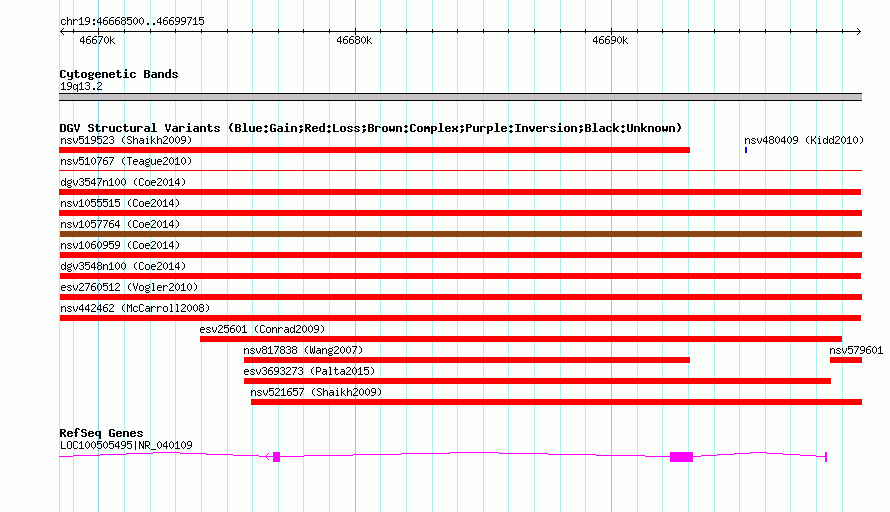Image resolution: width=890 pixels, height=512 pixels.
Task: Click the nsv442462 (McCarroll2008) label
Action: pos(135,308)
